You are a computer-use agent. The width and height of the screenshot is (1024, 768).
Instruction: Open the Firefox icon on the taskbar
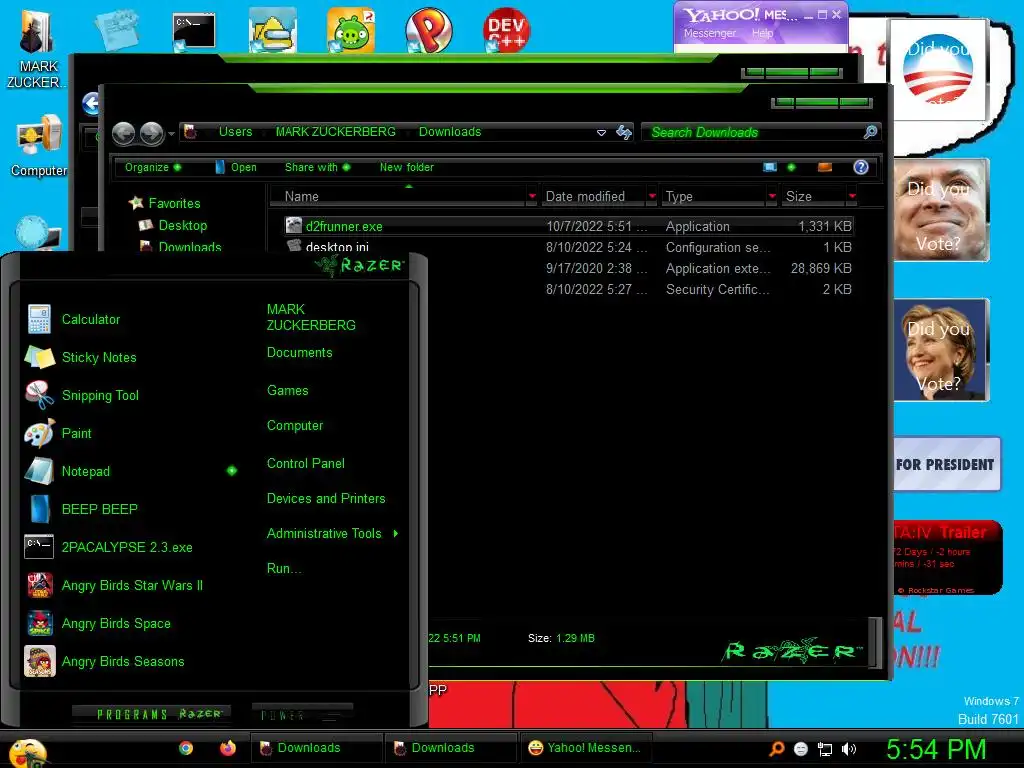[x=227, y=748]
